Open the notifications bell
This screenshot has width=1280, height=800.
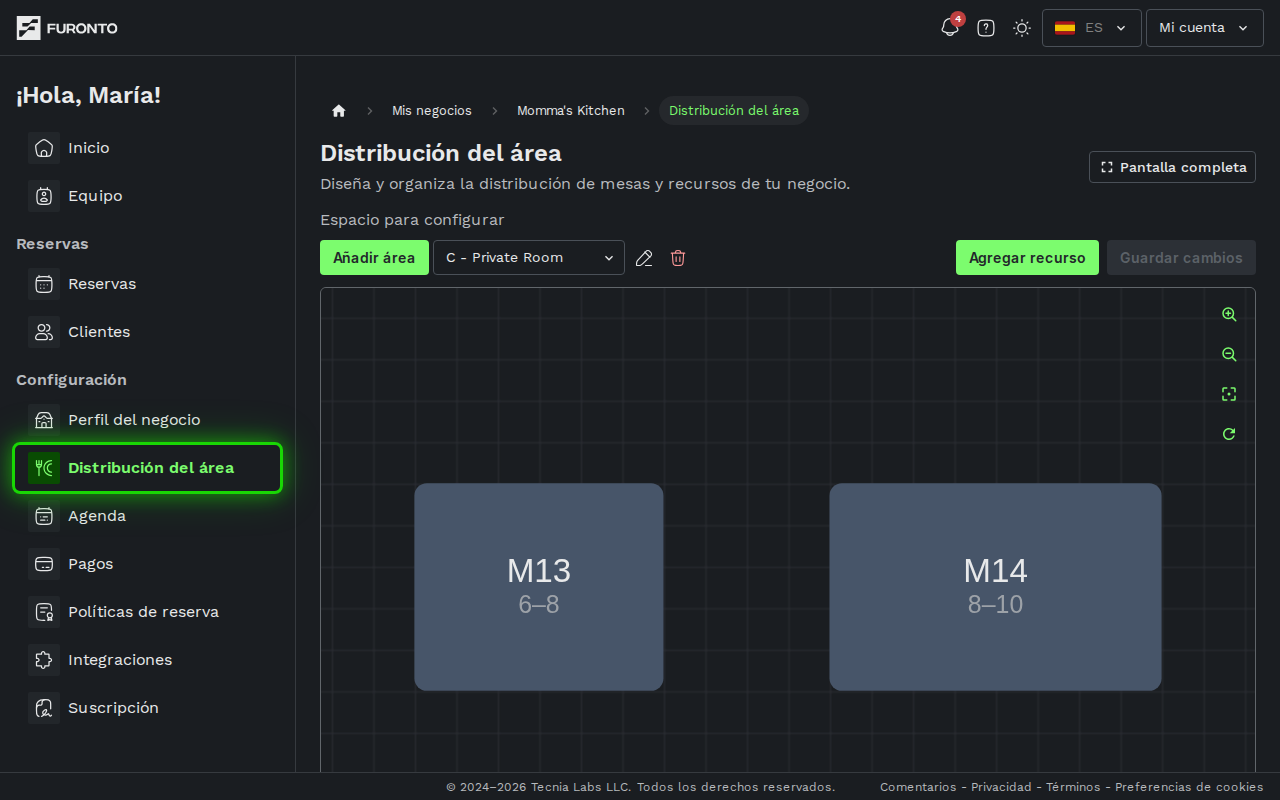(x=950, y=28)
